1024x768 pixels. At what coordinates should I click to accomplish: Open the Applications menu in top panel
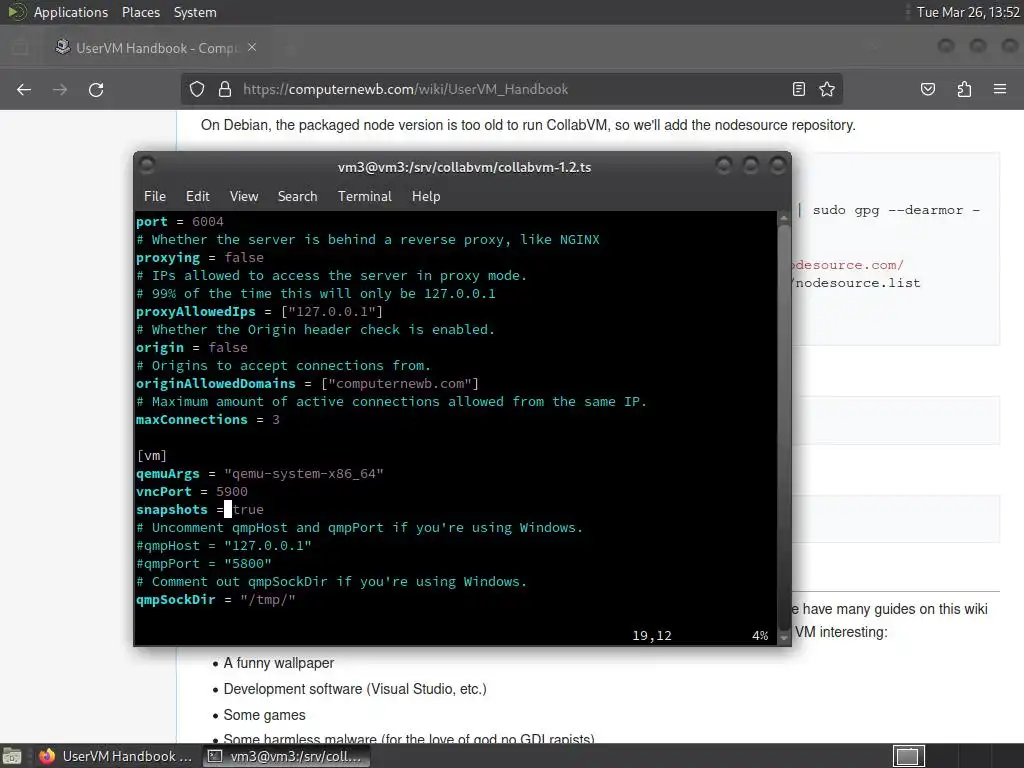pos(71,12)
